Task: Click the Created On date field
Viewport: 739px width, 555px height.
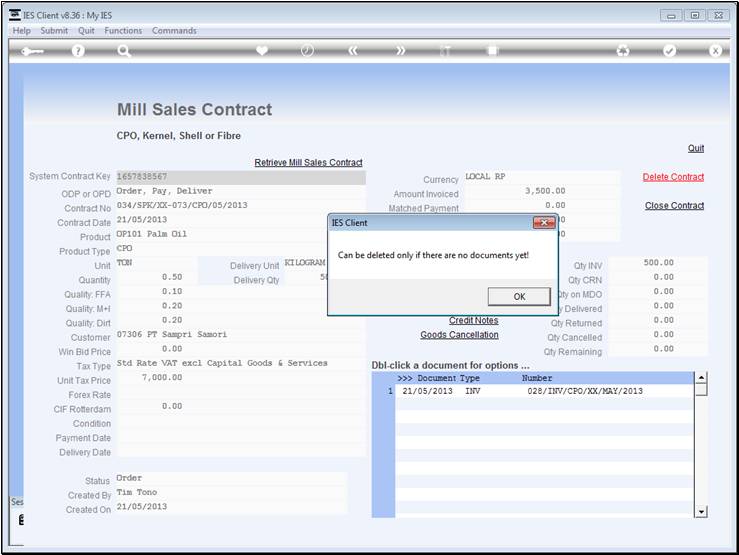Action: (231, 507)
